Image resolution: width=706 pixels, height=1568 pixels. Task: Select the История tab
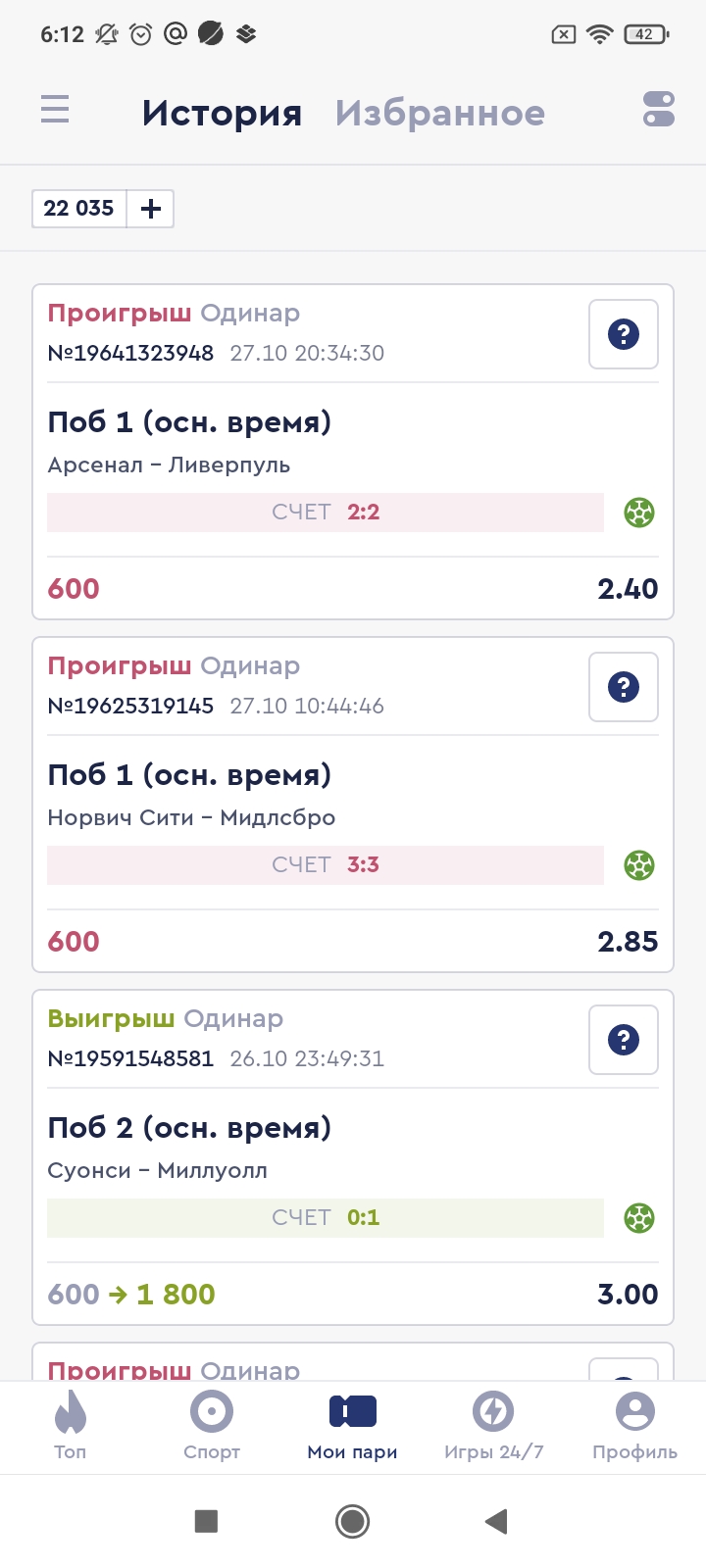(222, 114)
